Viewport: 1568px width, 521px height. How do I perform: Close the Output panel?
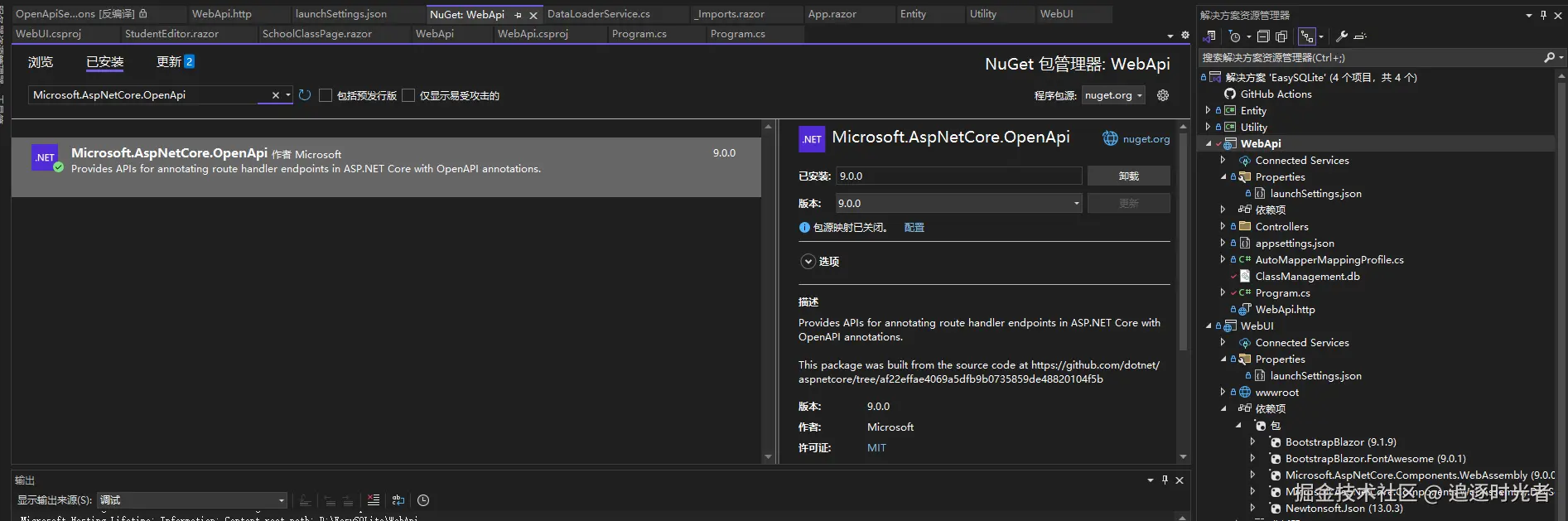pos(1180,480)
